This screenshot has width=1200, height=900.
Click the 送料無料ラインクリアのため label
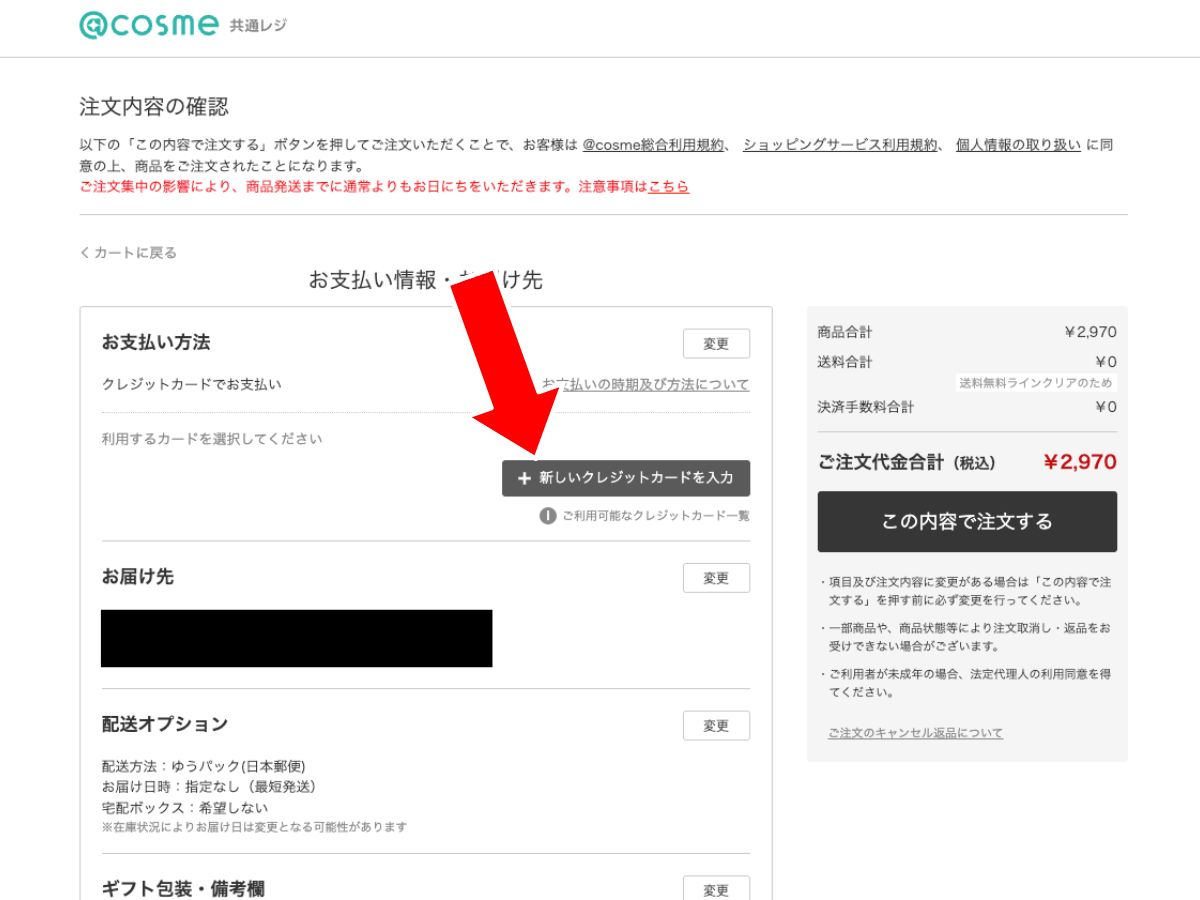pyautogui.click(x=1035, y=383)
